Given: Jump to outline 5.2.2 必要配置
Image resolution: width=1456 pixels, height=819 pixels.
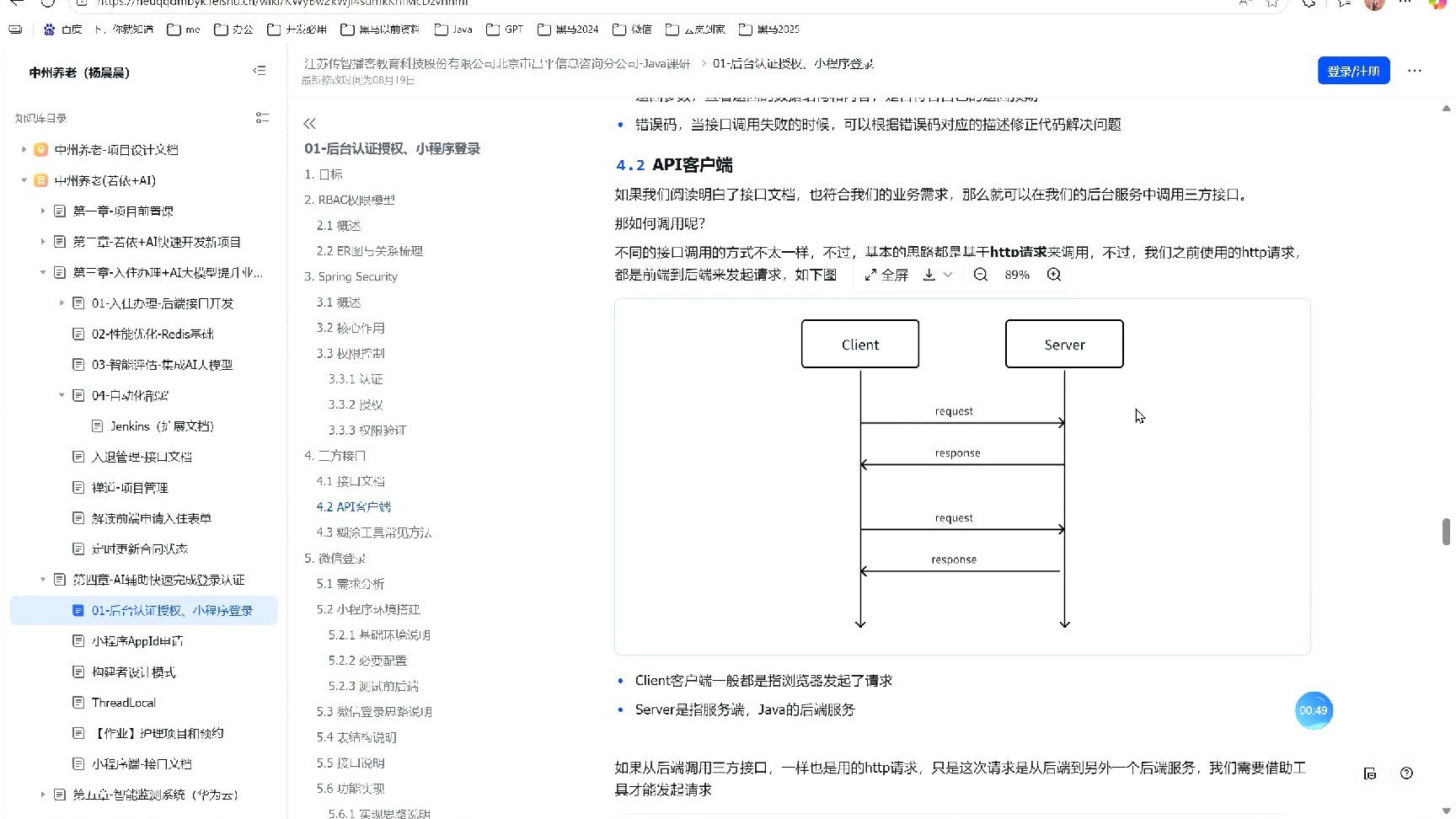Looking at the screenshot, I should [x=367, y=661].
